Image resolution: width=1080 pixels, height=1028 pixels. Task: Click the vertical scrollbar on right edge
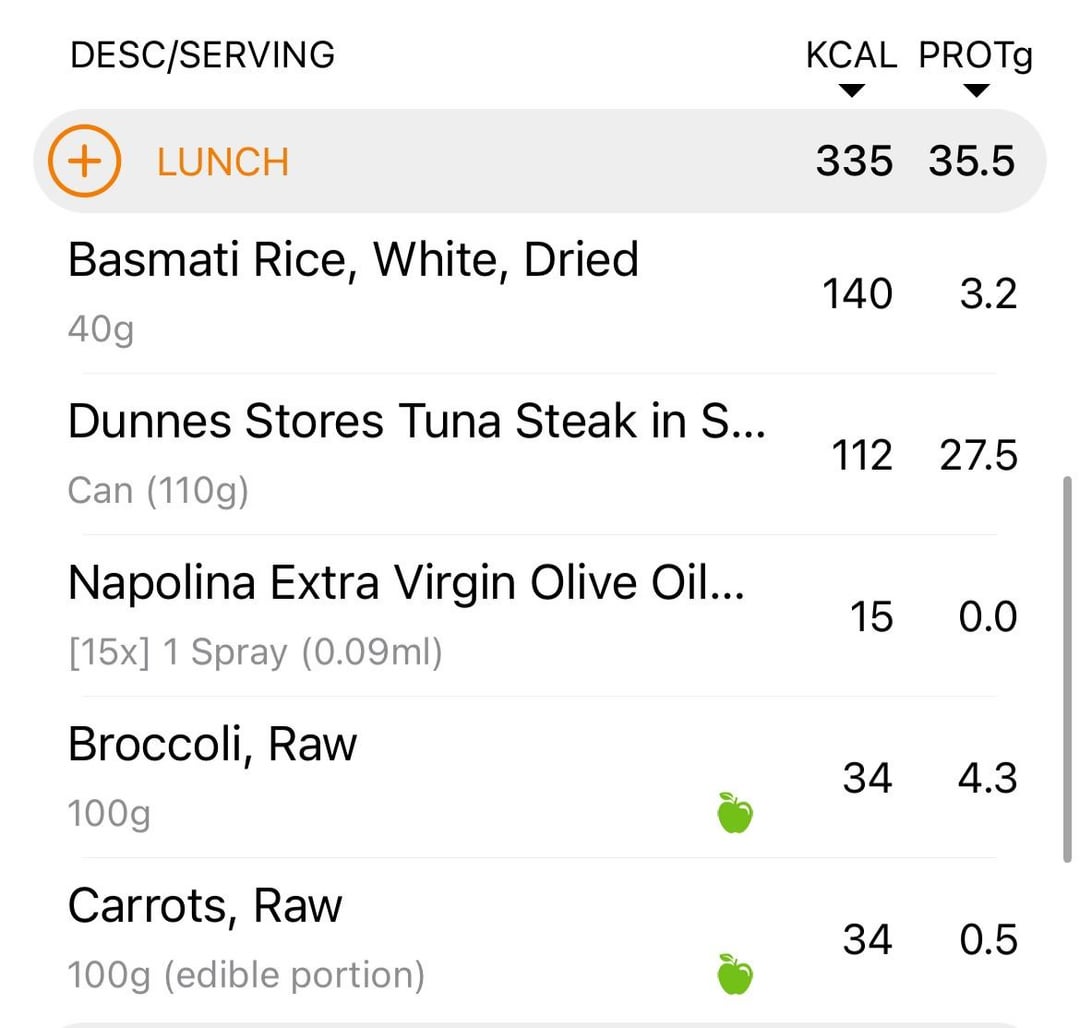1067,669
